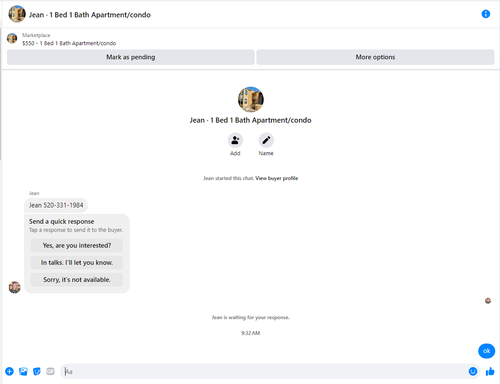500x384 pixels.
Task: Click the "Send a quick response" heading
Action: click(61, 222)
